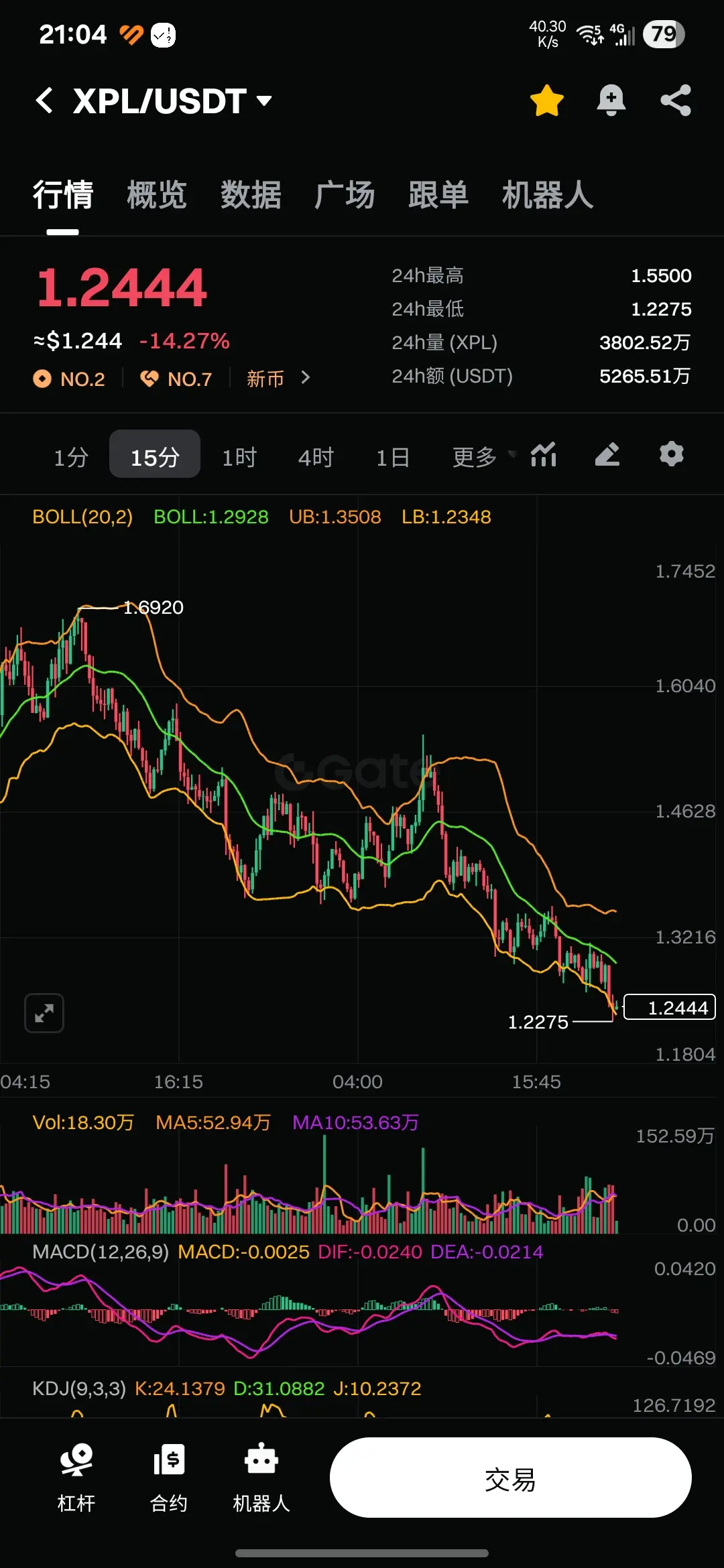724x1568 pixels.
Task: Tap the K:24.1379 KDJ value
Action: (x=180, y=1388)
